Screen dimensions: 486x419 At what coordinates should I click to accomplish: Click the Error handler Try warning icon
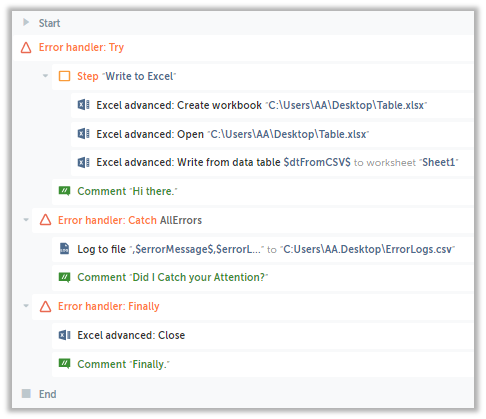click(x=26, y=48)
